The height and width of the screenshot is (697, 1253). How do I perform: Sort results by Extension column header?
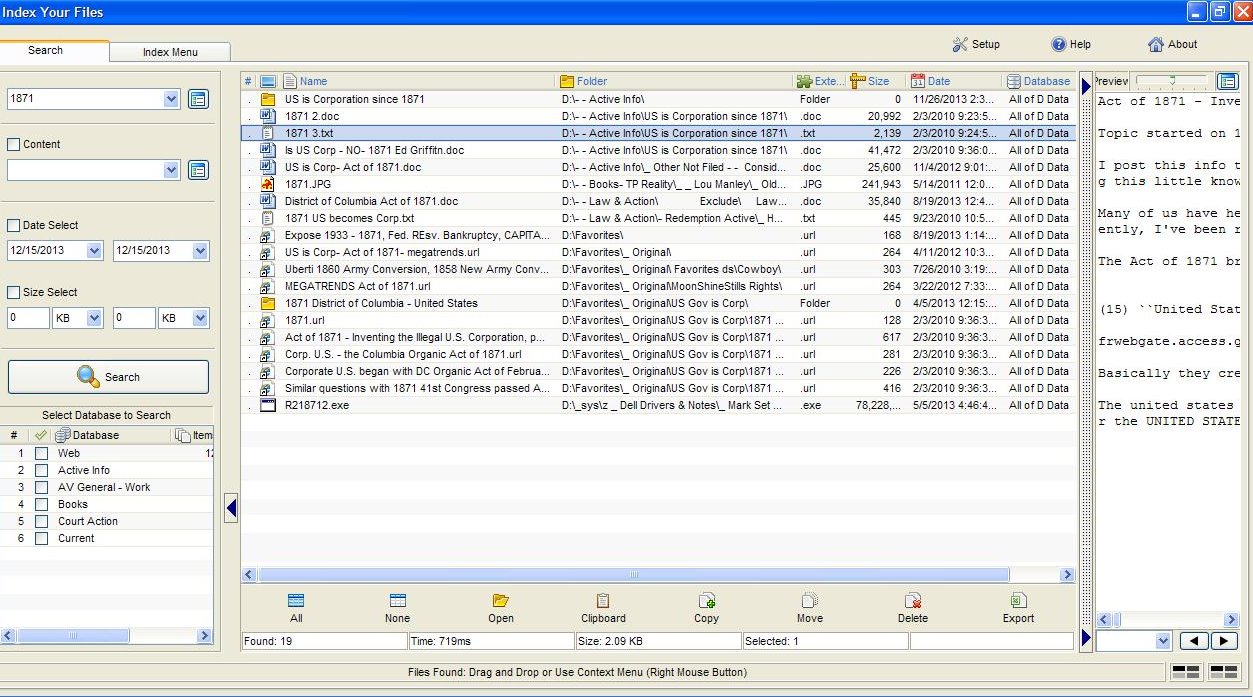coord(820,81)
